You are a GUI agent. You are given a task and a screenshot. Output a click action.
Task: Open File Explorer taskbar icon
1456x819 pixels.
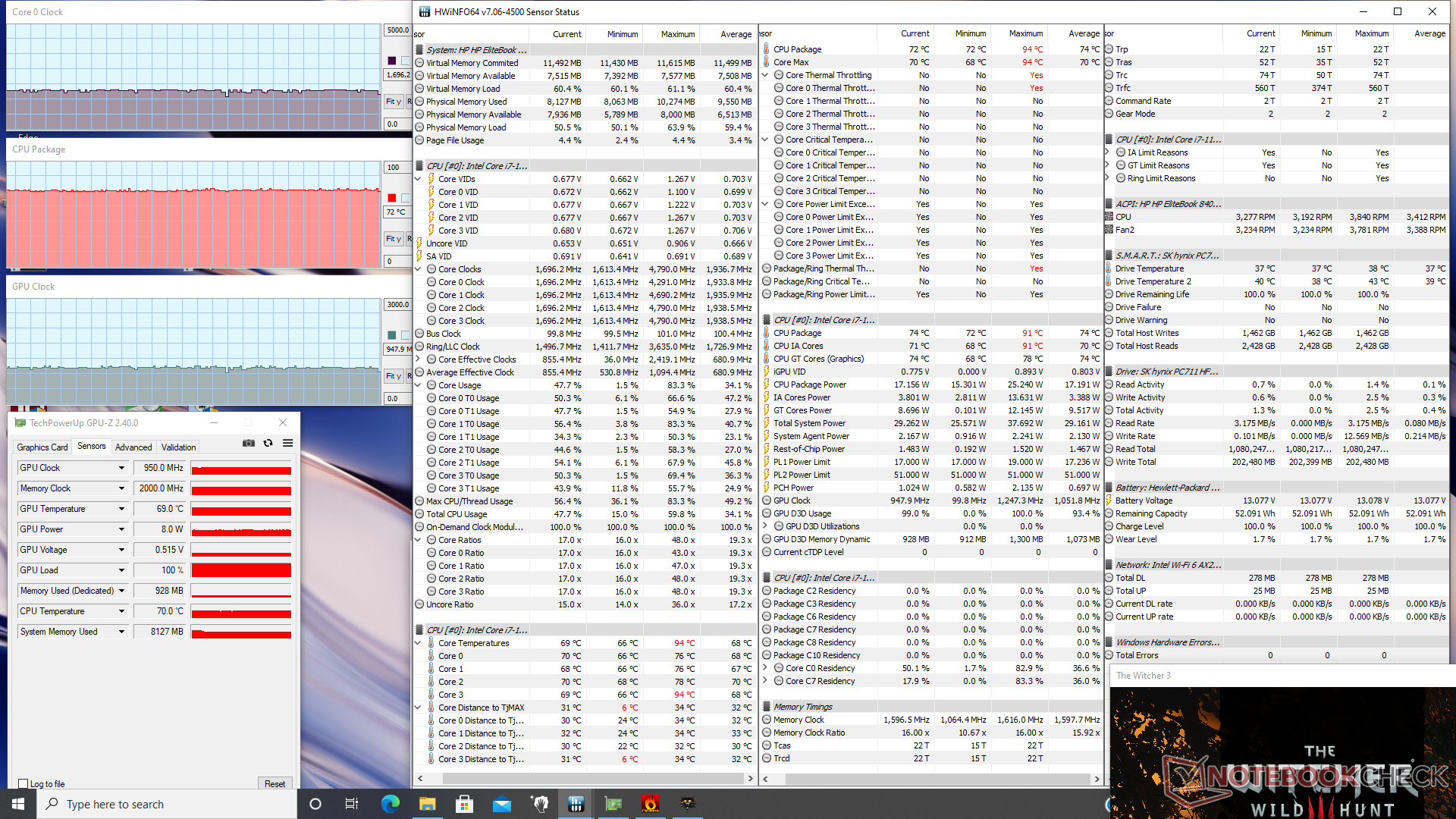tap(428, 804)
